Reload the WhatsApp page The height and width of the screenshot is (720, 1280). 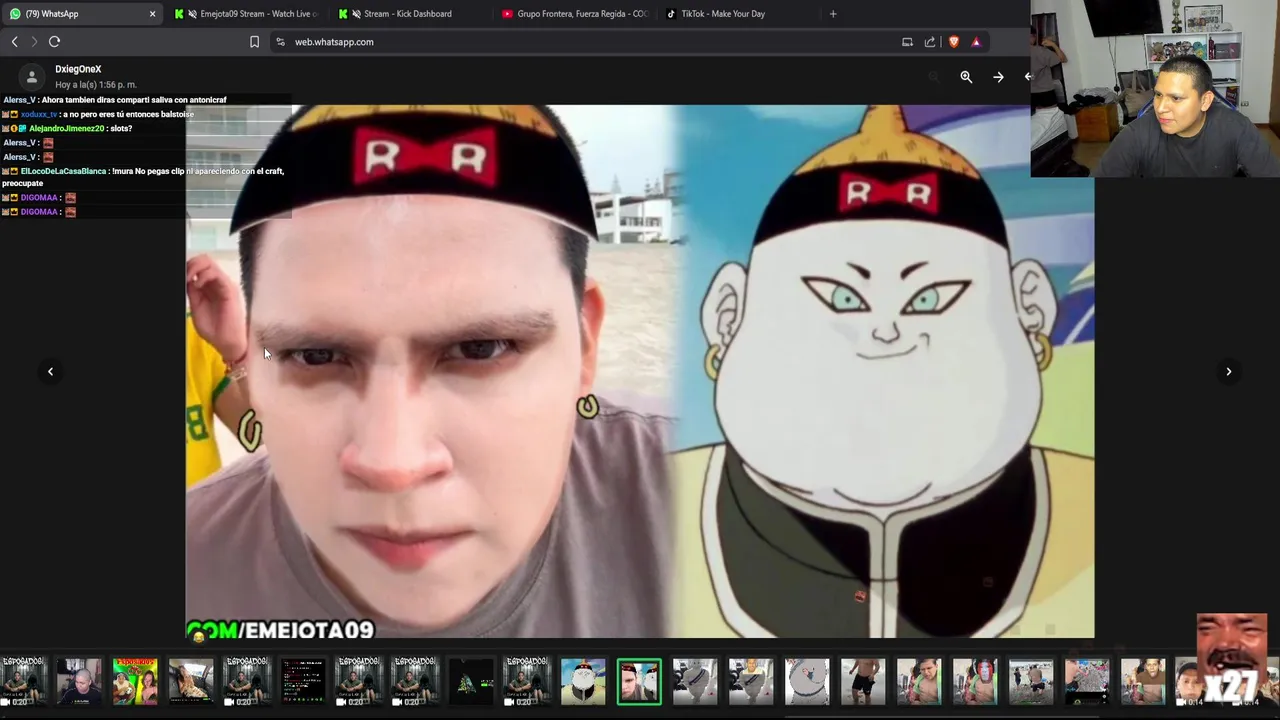[x=55, y=42]
